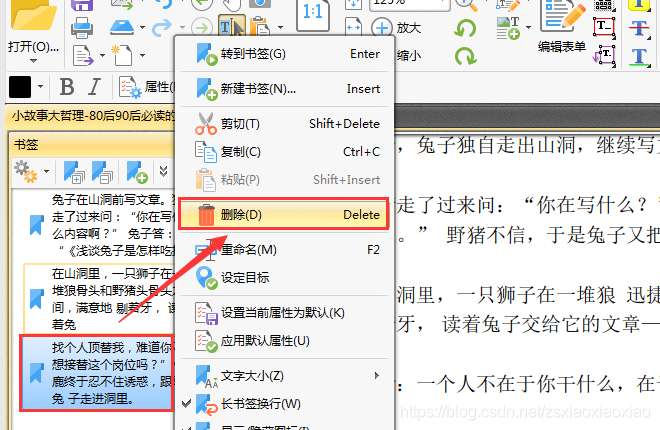Image resolution: width=660 pixels, height=430 pixels.
Task: Open the gear options dropdown arrow
Action: (x=46, y=171)
